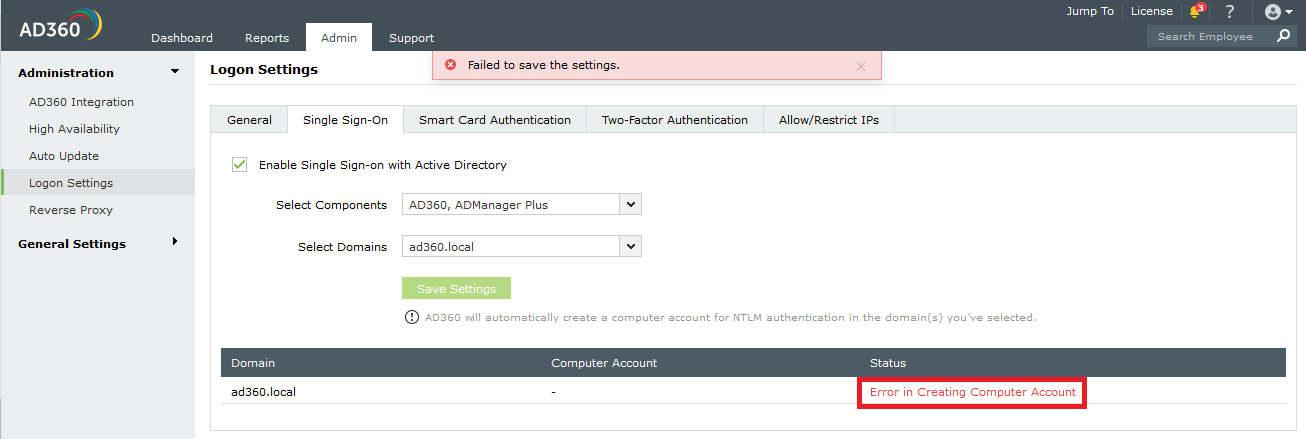Image resolution: width=1306 pixels, height=439 pixels.
Task: Open the Select Components dropdown
Action: (x=630, y=205)
